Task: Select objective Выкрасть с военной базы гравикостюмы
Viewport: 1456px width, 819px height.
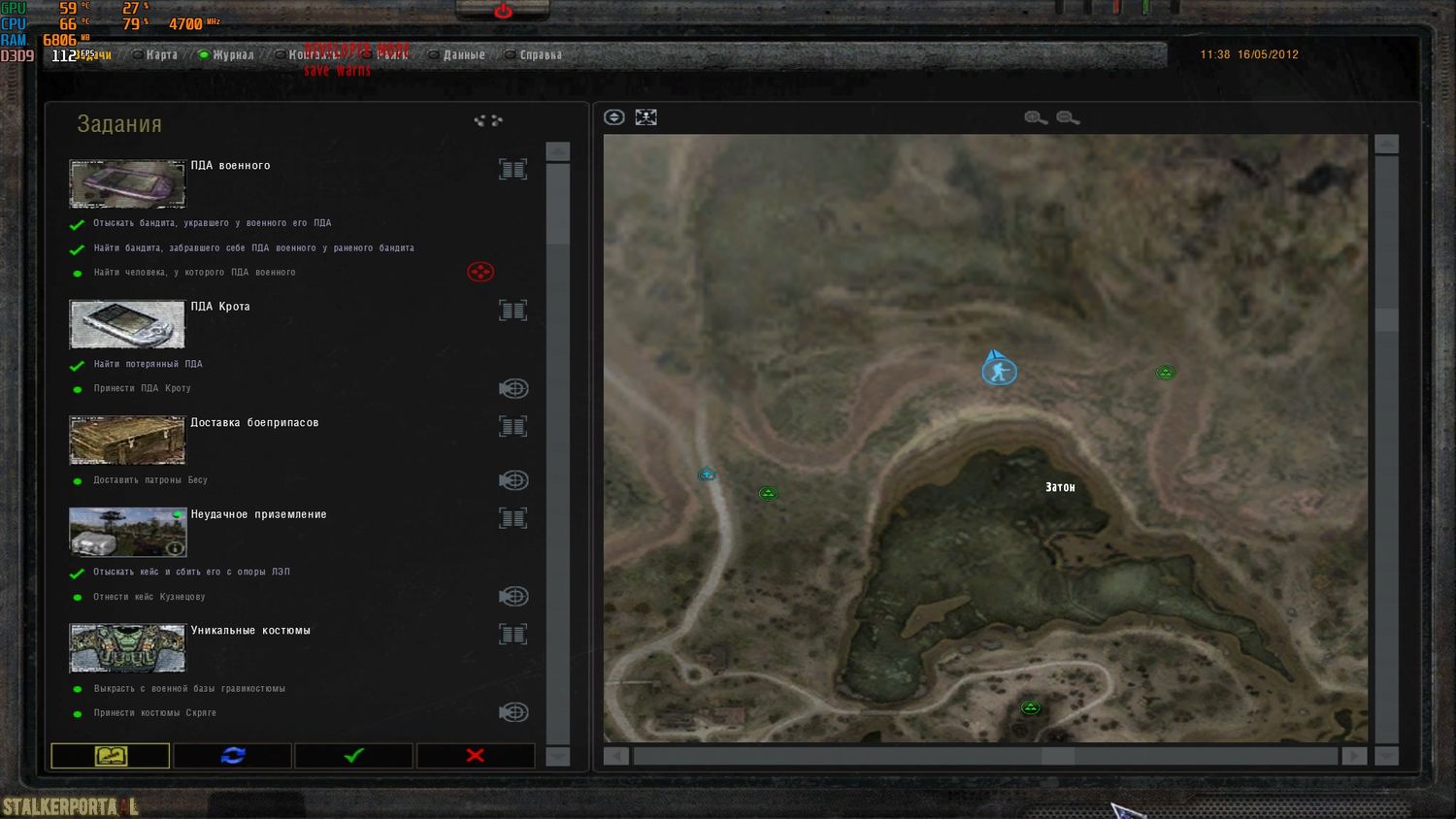Action: (189, 689)
